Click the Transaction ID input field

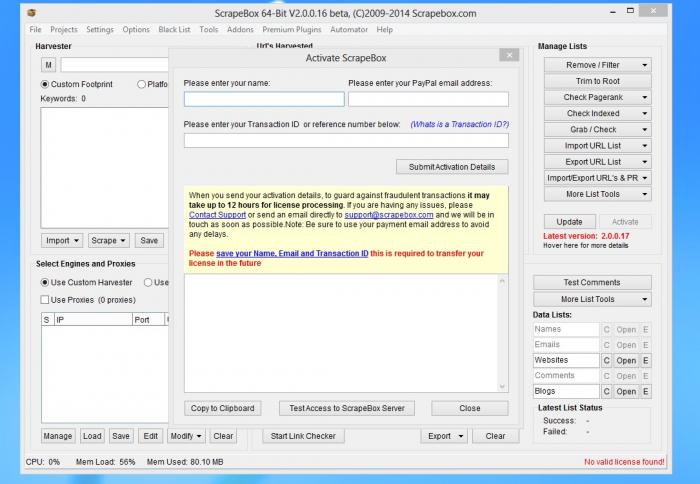click(x=346, y=141)
